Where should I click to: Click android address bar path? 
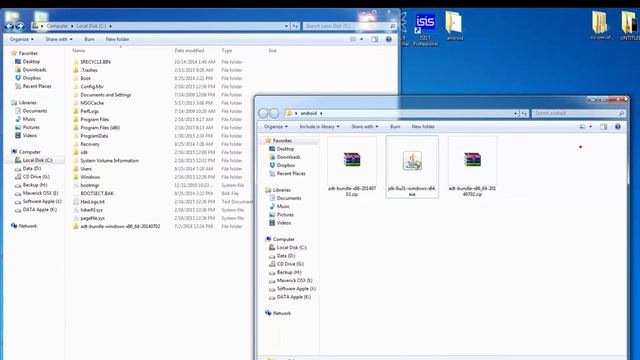309,113
